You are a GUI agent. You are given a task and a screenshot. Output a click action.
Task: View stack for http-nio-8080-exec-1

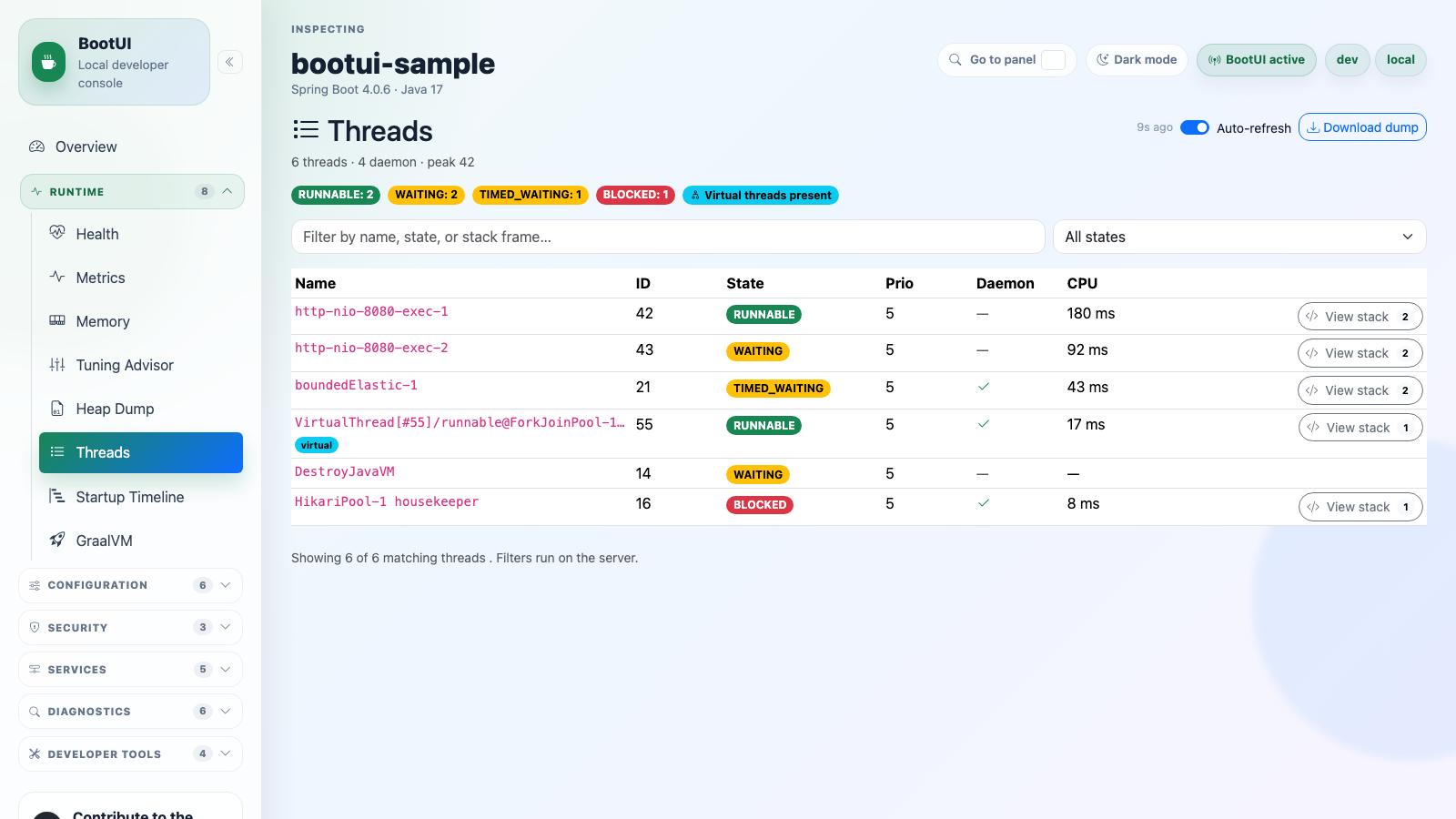(x=1360, y=317)
